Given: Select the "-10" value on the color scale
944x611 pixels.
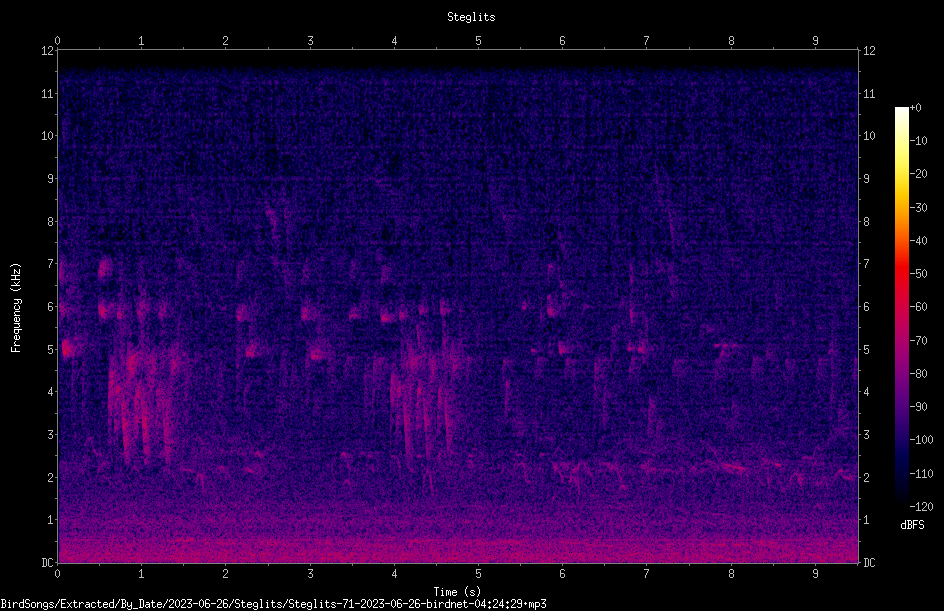Looking at the screenshot, I should click(918, 141).
